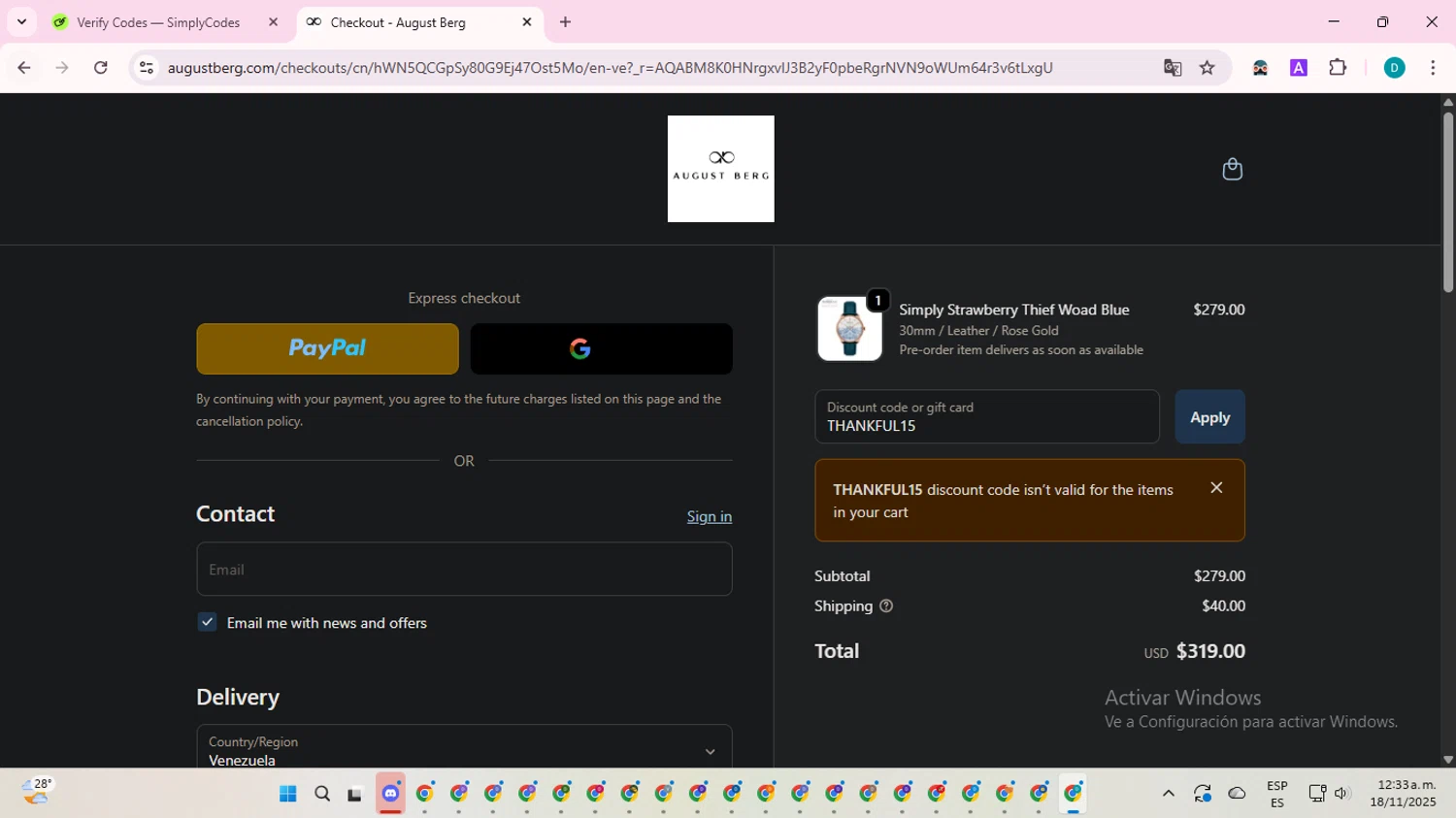Image resolution: width=1456 pixels, height=818 pixels.
Task: Click the Shipping cost $40.00
Action: point(1223,605)
